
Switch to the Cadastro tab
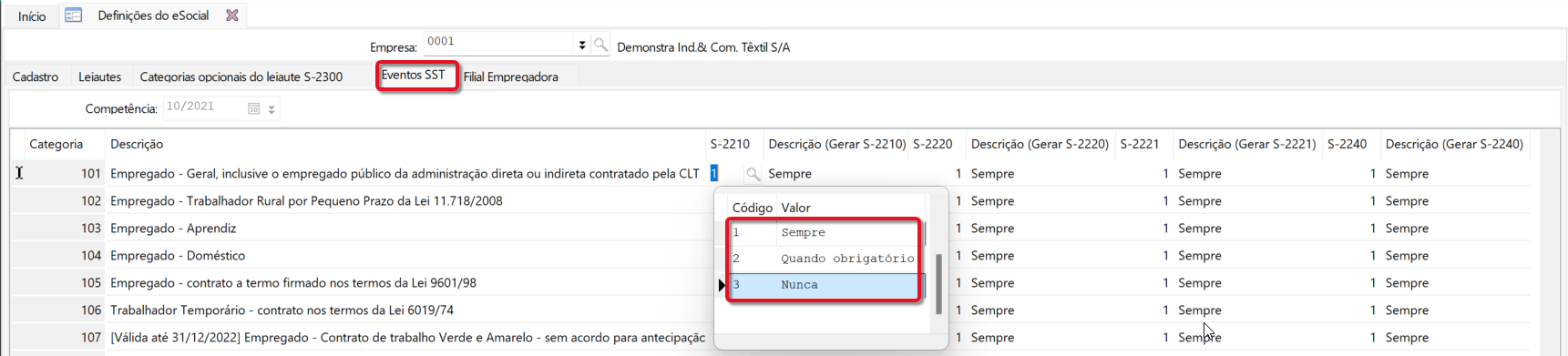click(36, 76)
